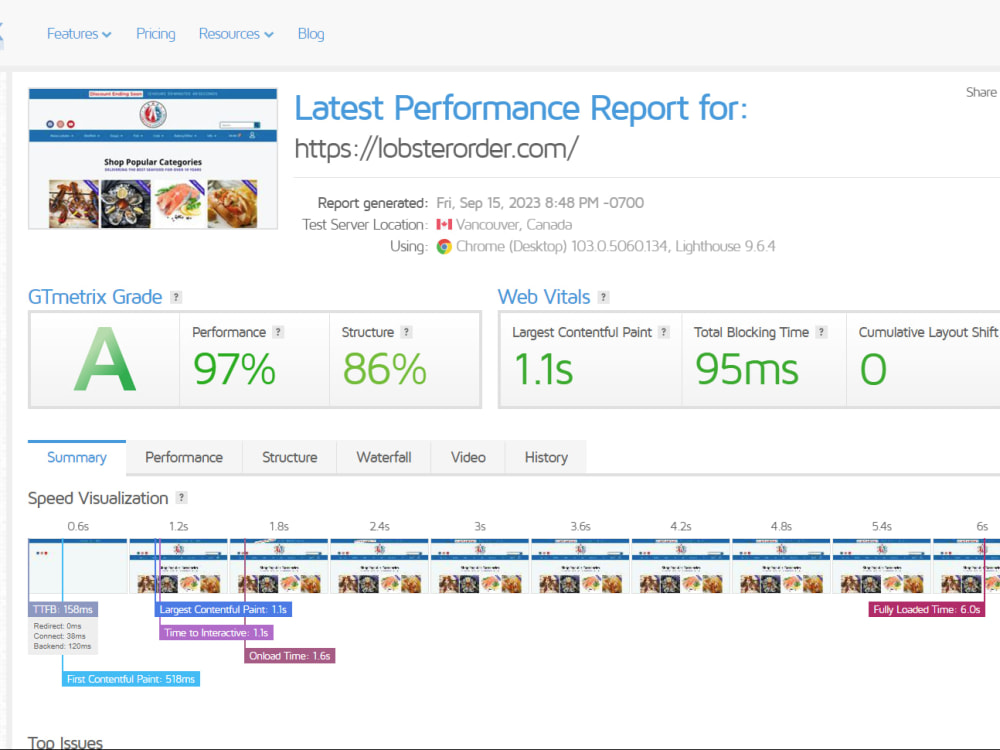Viewport: 1000px width, 750px height.
Task: Click the TTFB: 158ms marker
Action: pos(62,610)
